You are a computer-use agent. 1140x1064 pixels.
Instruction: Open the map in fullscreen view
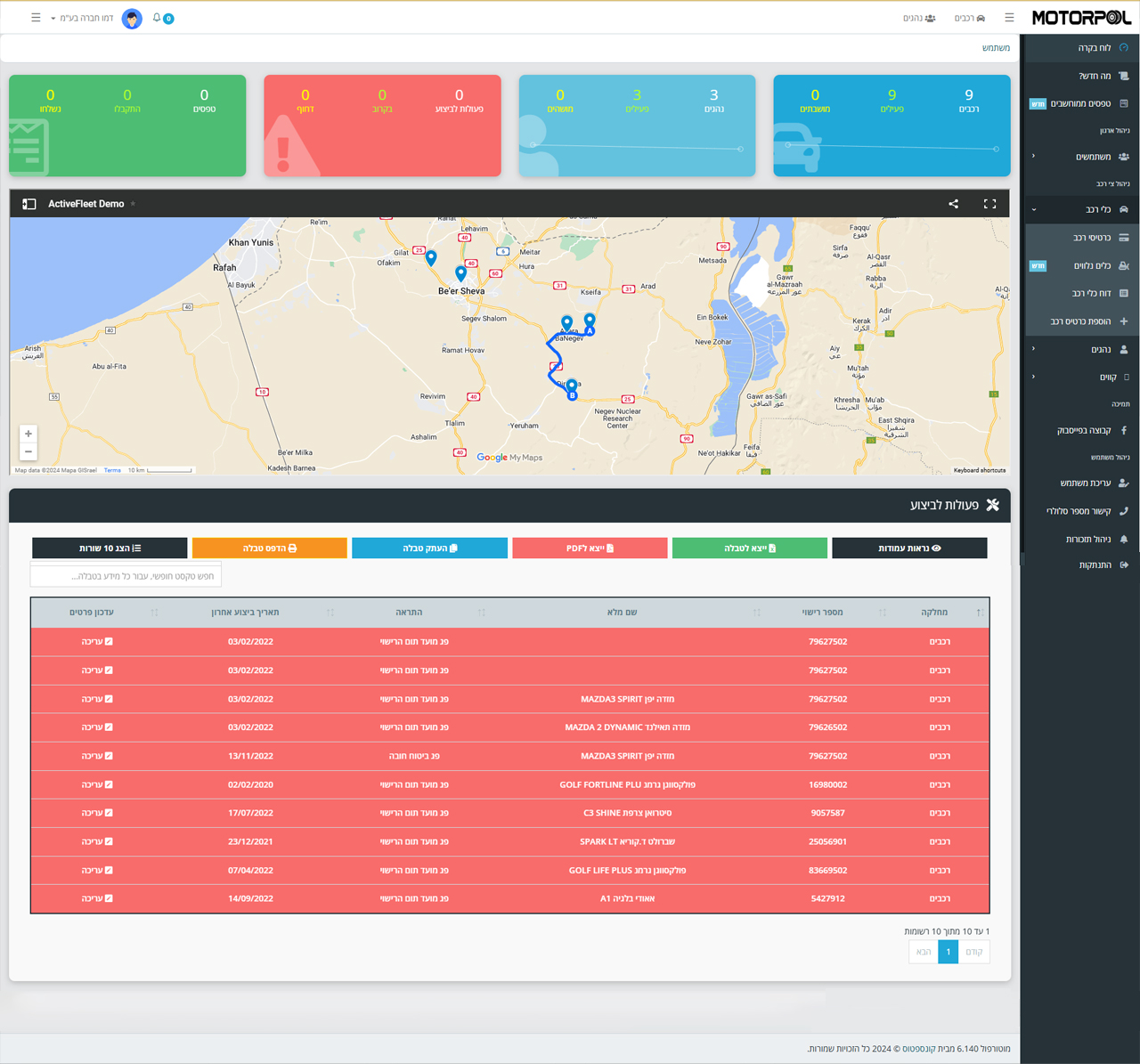tap(989, 204)
